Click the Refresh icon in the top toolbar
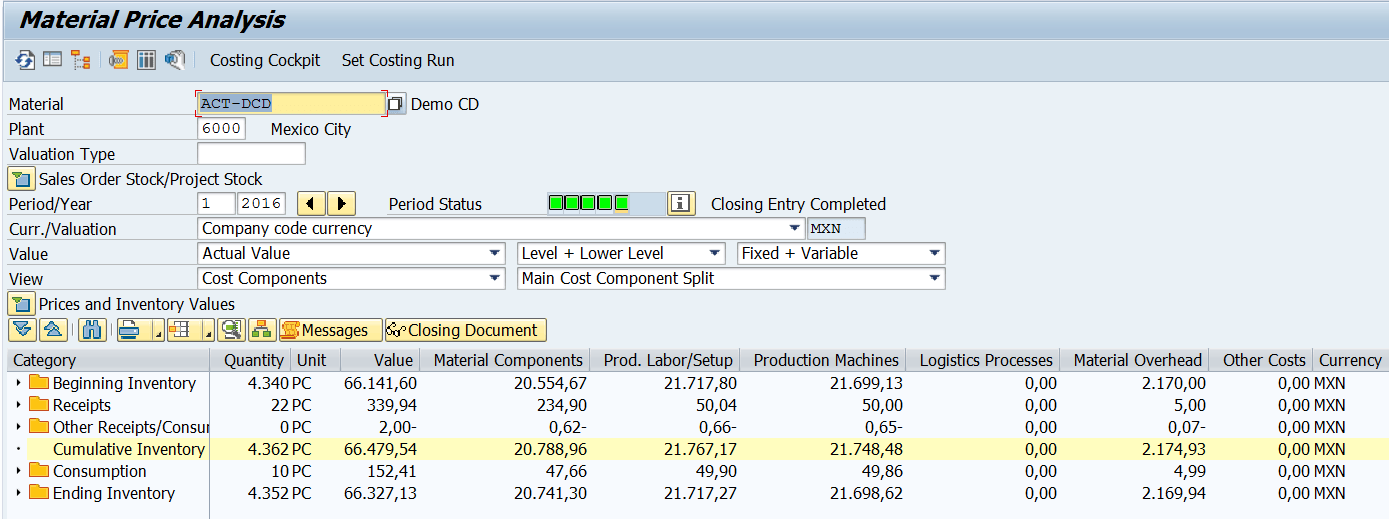The width and height of the screenshot is (1389, 519). [24, 60]
